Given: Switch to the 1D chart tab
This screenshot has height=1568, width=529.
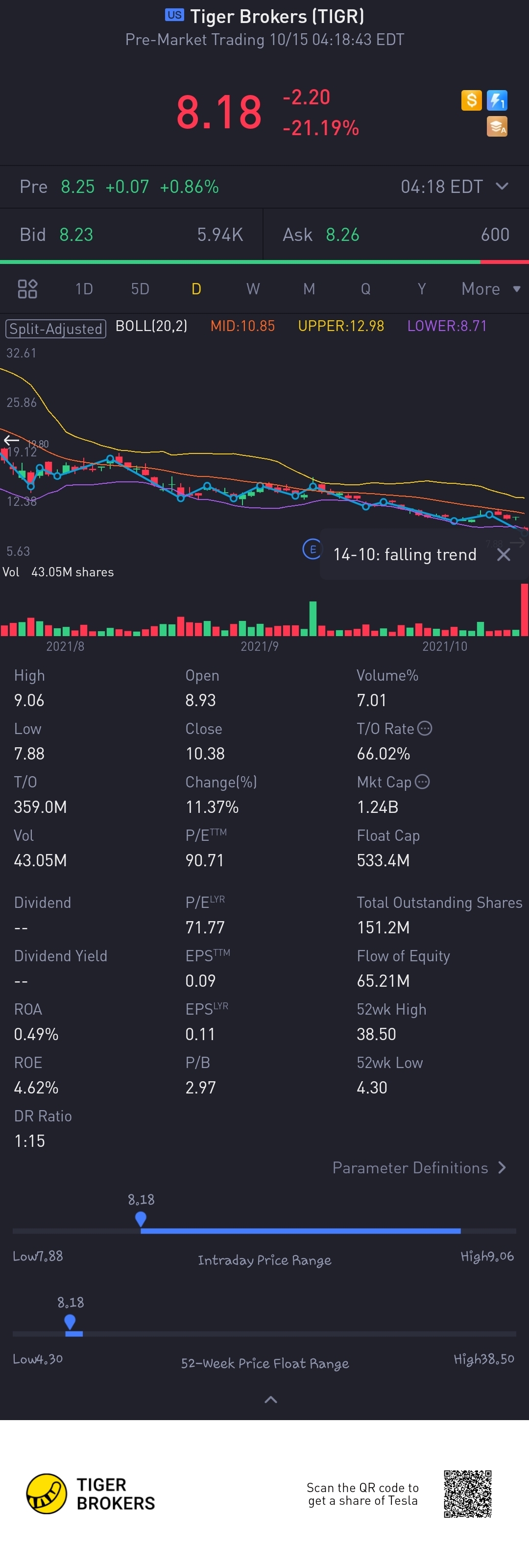Looking at the screenshot, I should pyautogui.click(x=84, y=288).
